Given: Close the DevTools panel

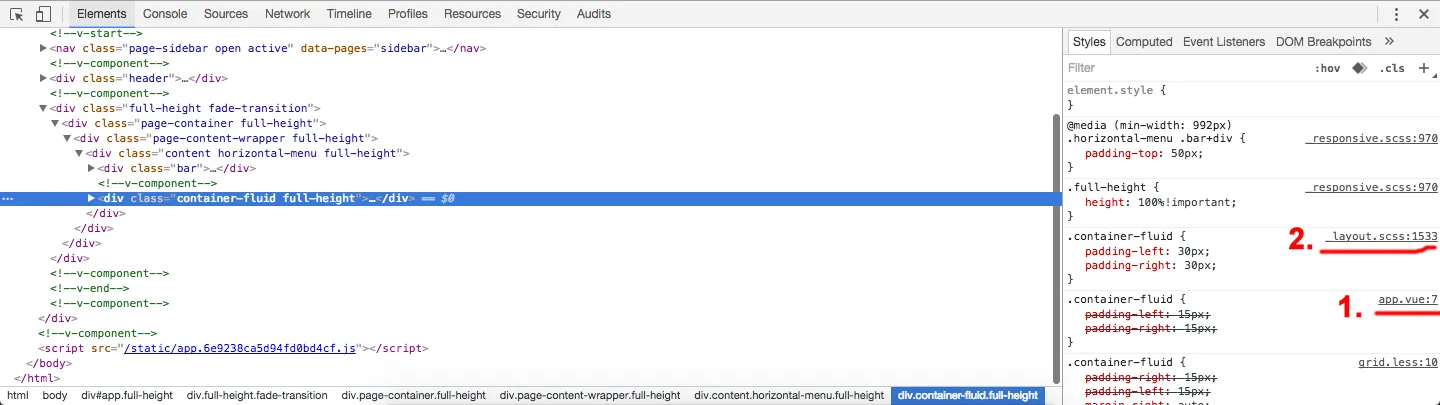Looking at the screenshot, I should pos(1424,14).
